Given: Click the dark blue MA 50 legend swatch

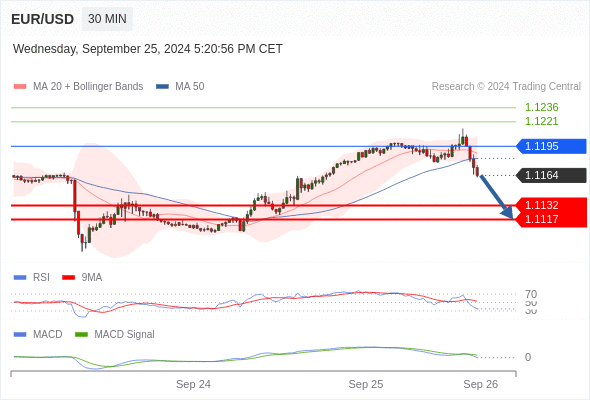Looking at the screenshot, I should click(162, 87).
